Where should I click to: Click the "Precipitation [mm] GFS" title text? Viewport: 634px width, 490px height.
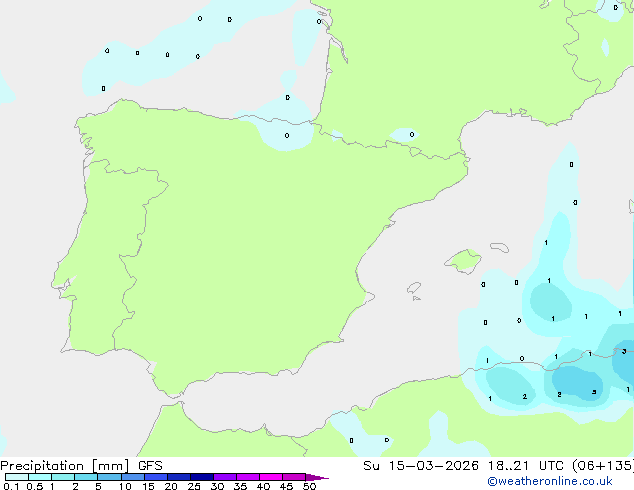(81, 466)
